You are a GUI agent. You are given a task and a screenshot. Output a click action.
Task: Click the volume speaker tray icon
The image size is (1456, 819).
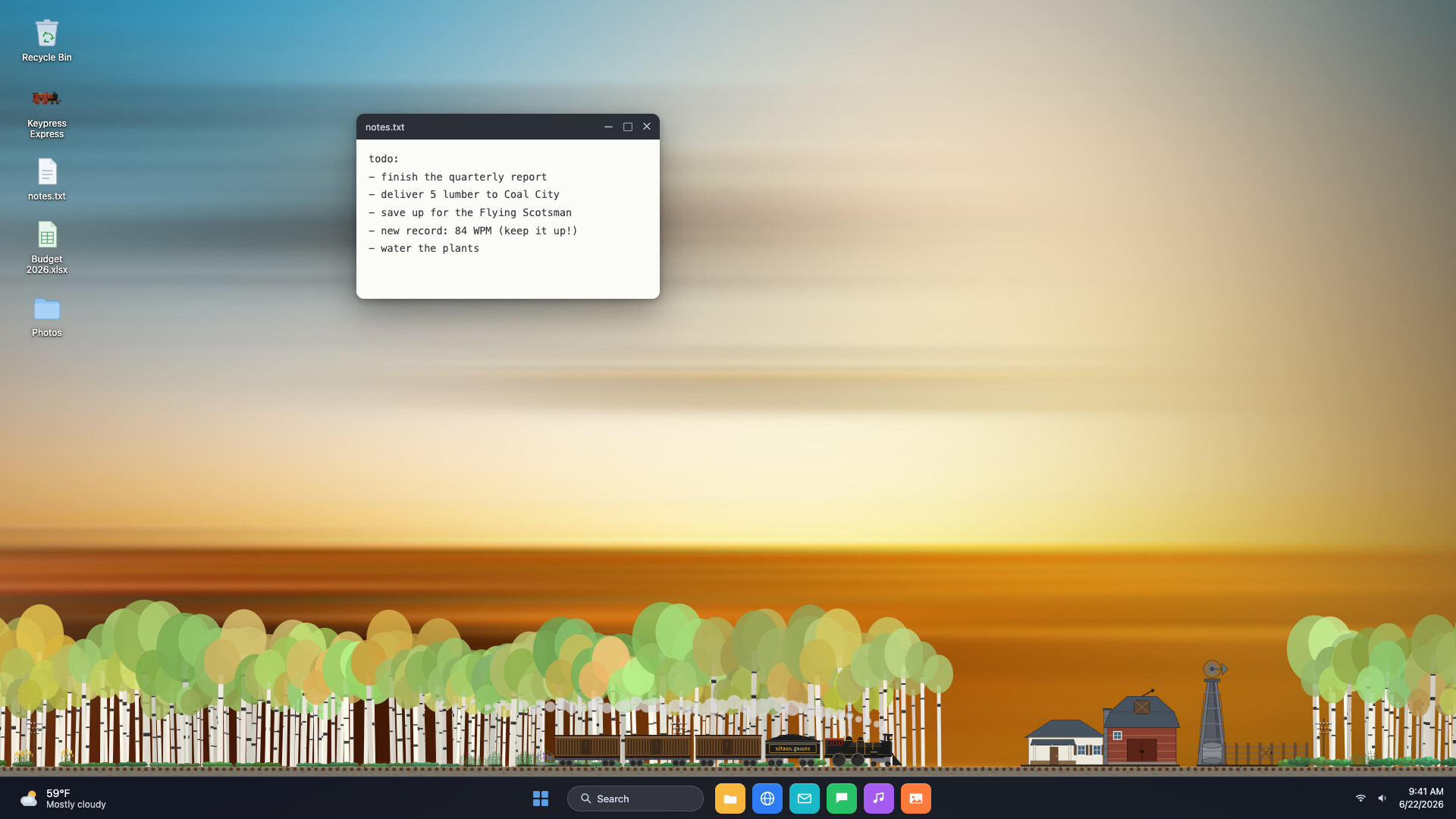(x=1382, y=799)
